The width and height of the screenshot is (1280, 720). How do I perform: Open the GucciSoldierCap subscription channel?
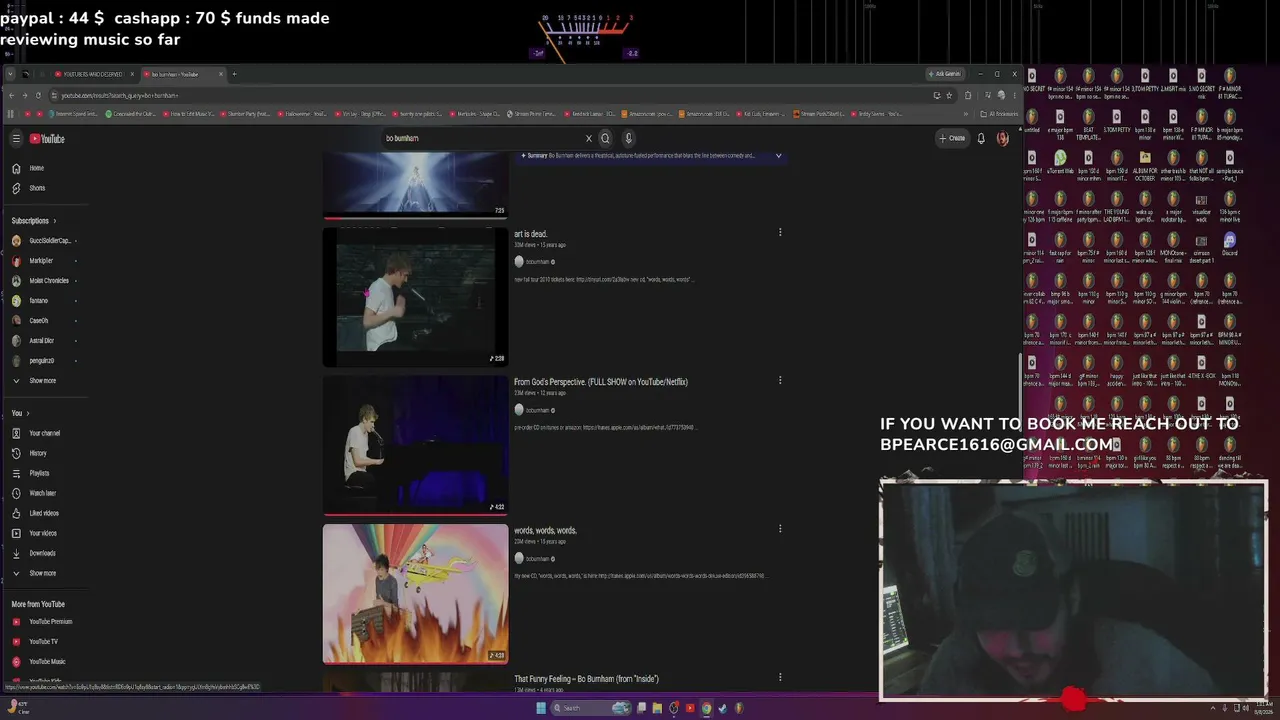(44, 241)
